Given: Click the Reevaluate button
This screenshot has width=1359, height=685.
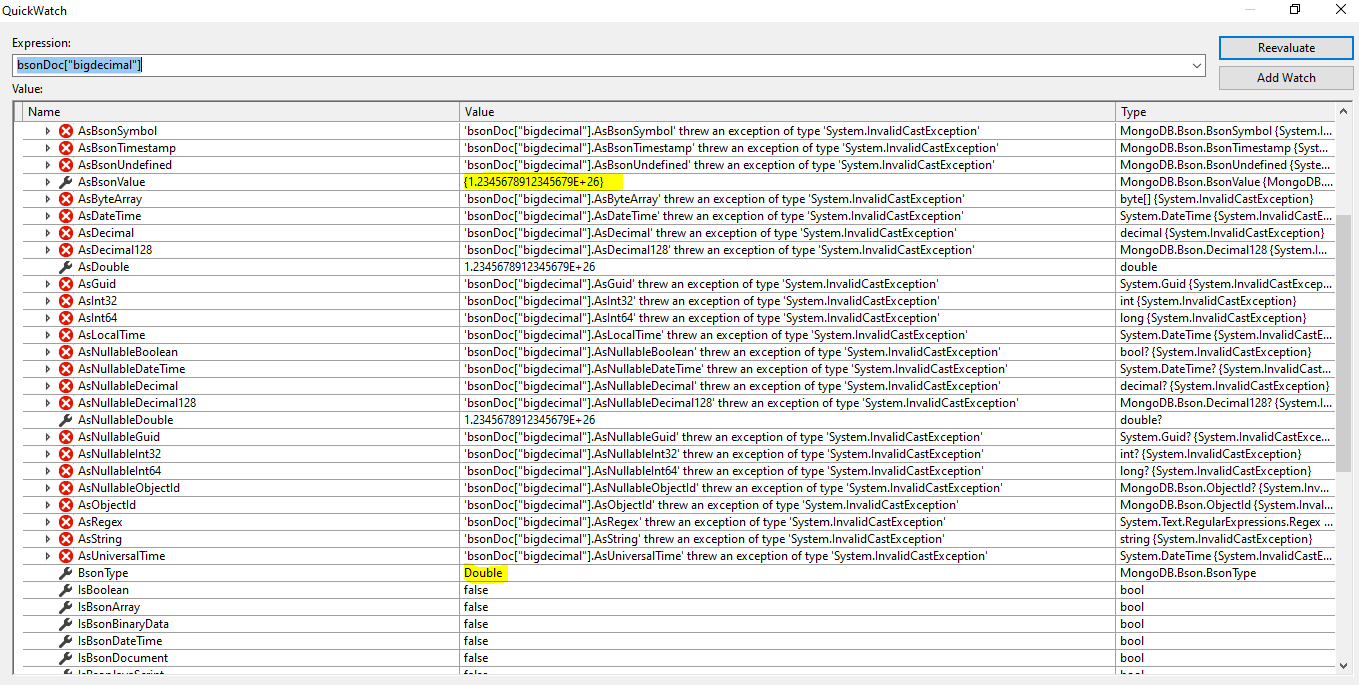Looking at the screenshot, I should point(1286,48).
